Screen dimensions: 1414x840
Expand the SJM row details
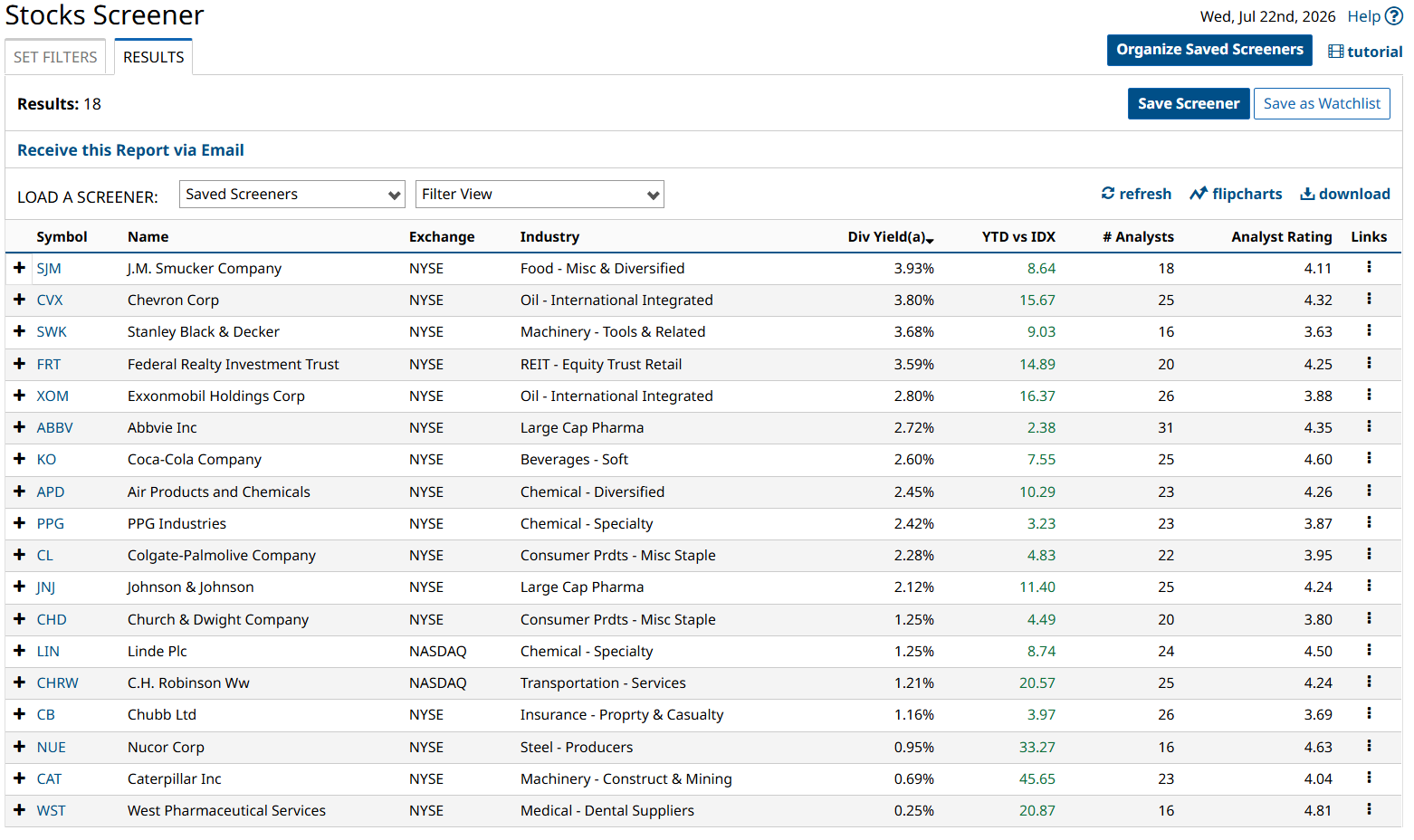tap(19, 268)
